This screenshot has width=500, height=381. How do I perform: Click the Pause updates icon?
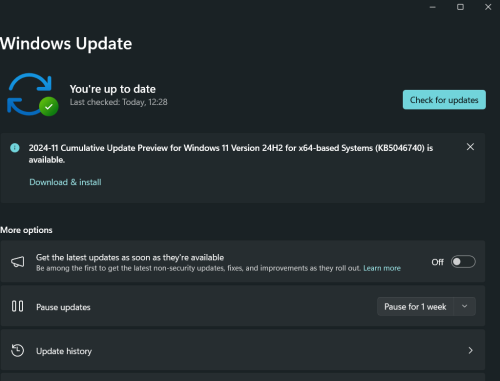(17, 306)
